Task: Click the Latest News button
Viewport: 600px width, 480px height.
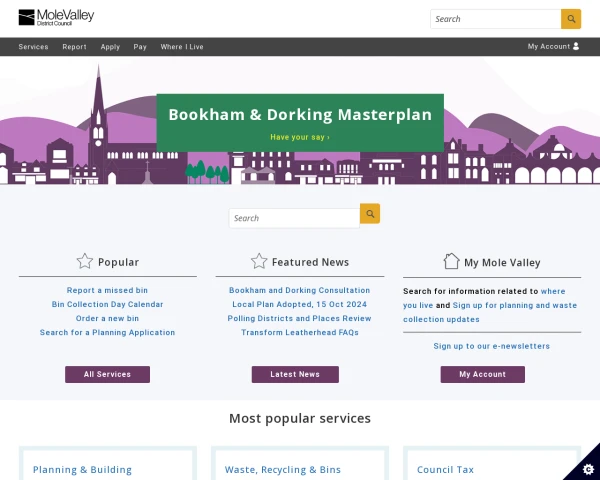Action: click(295, 374)
